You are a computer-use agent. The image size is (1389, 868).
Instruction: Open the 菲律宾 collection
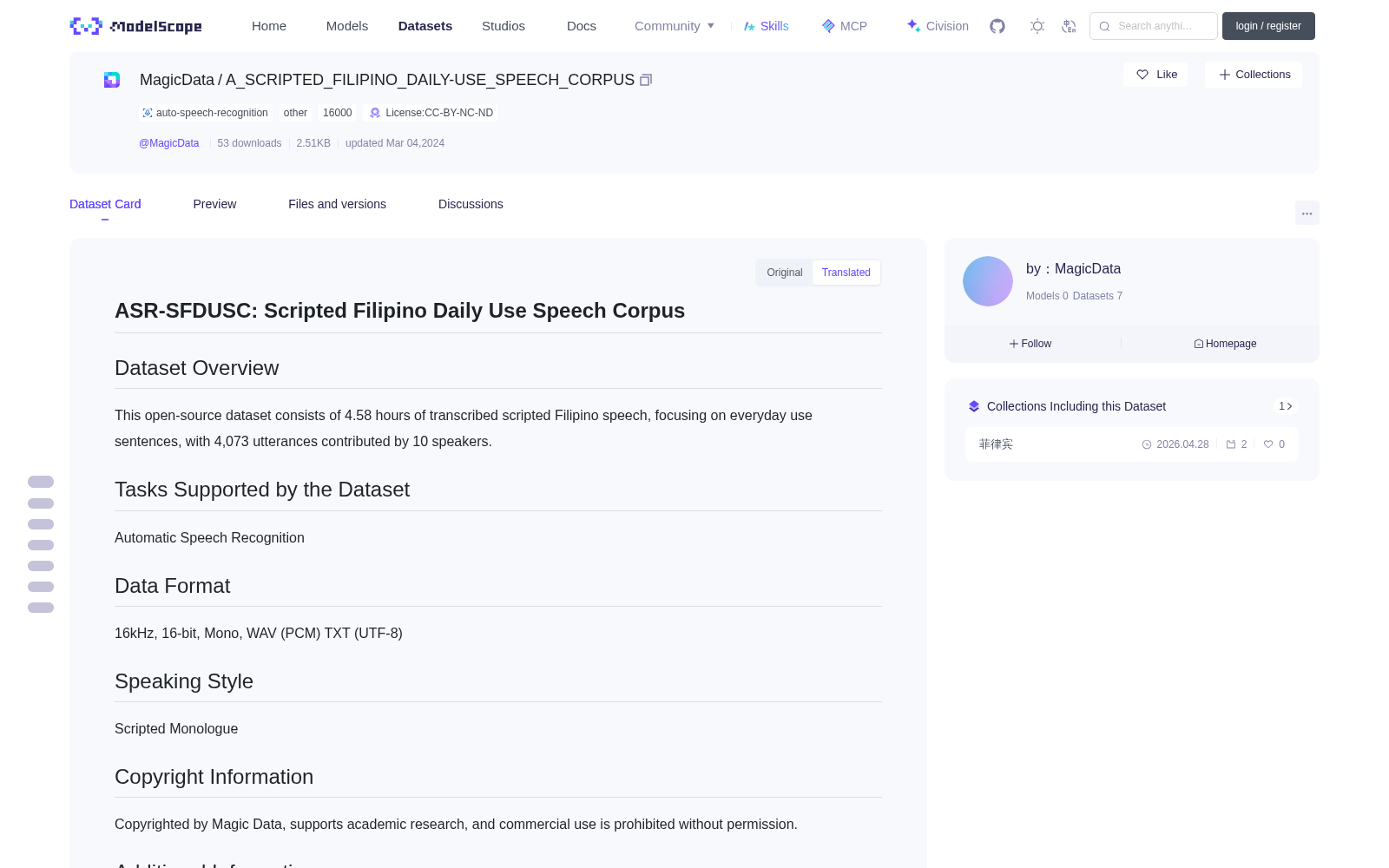(x=997, y=444)
